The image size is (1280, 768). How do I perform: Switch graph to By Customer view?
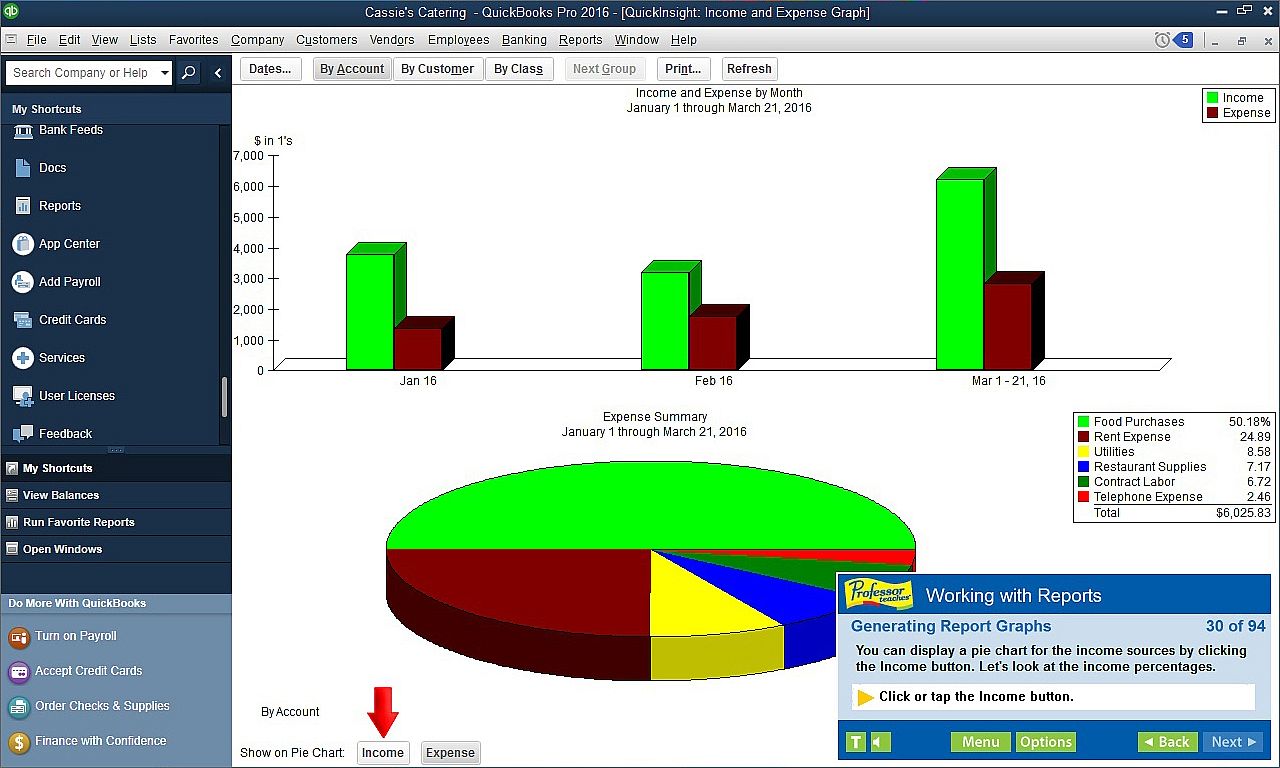(x=438, y=69)
